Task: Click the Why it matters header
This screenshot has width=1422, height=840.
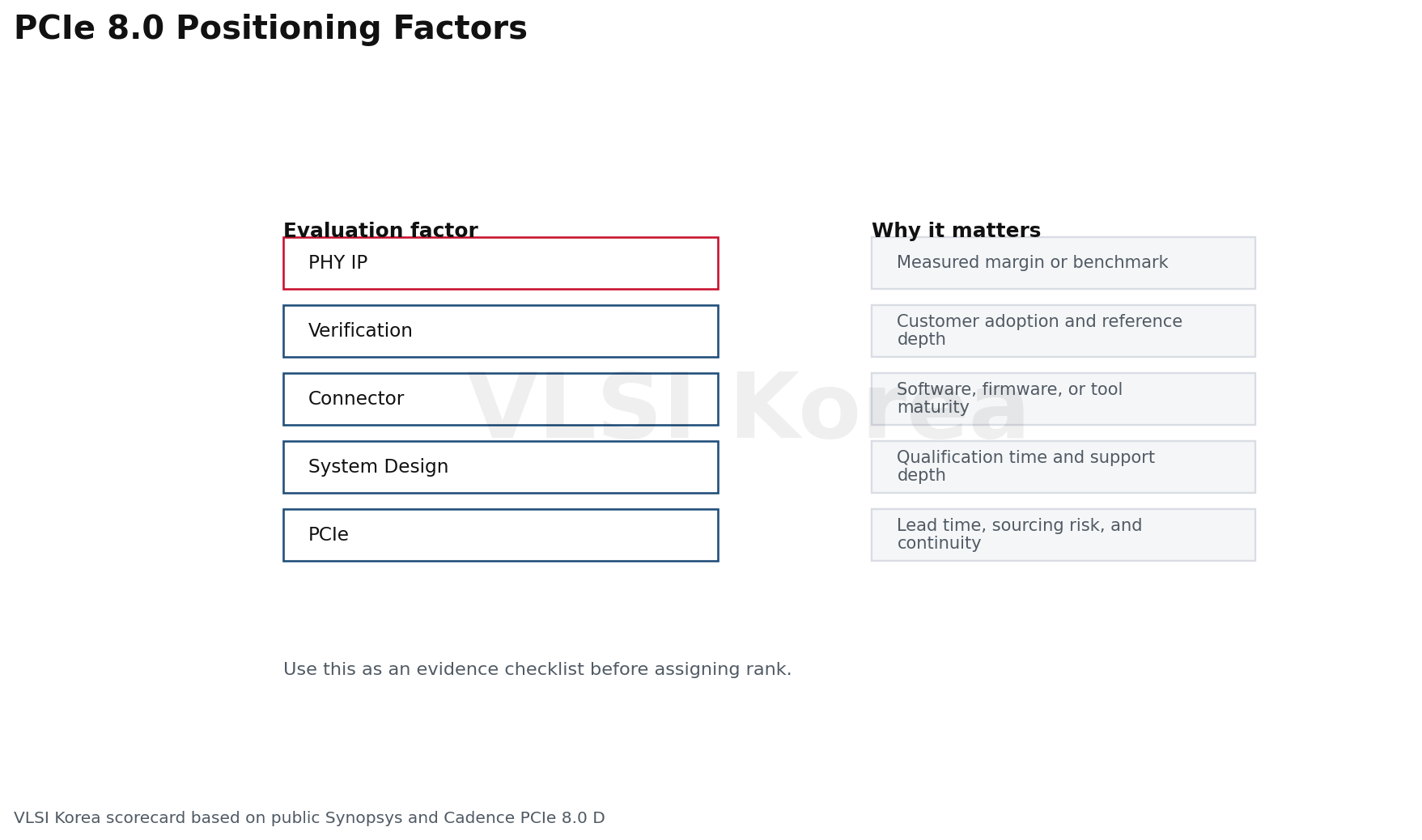Action: [x=956, y=231]
